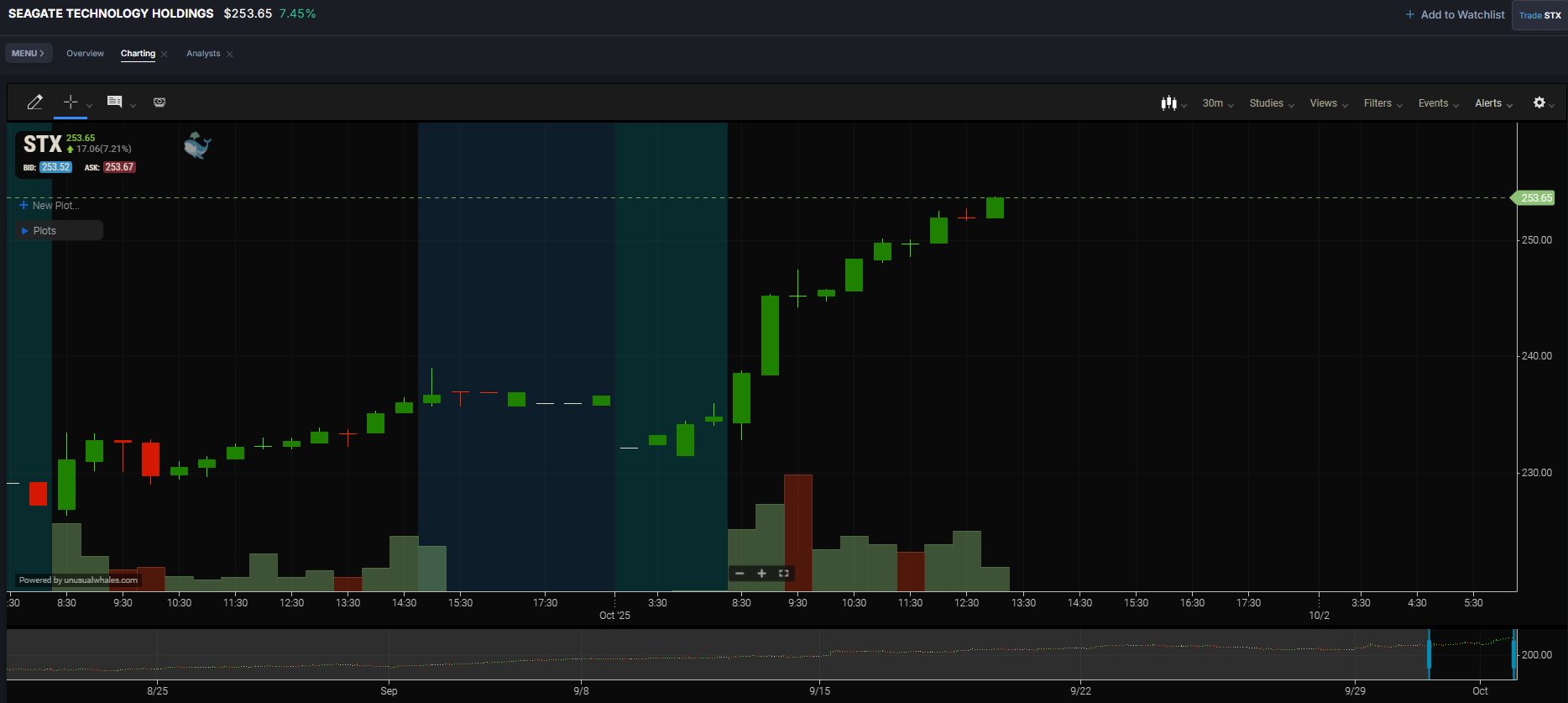The image size is (1568, 703).
Task: Click the 9/22 date in the navigator
Action: pyautogui.click(x=1080, y=691)
